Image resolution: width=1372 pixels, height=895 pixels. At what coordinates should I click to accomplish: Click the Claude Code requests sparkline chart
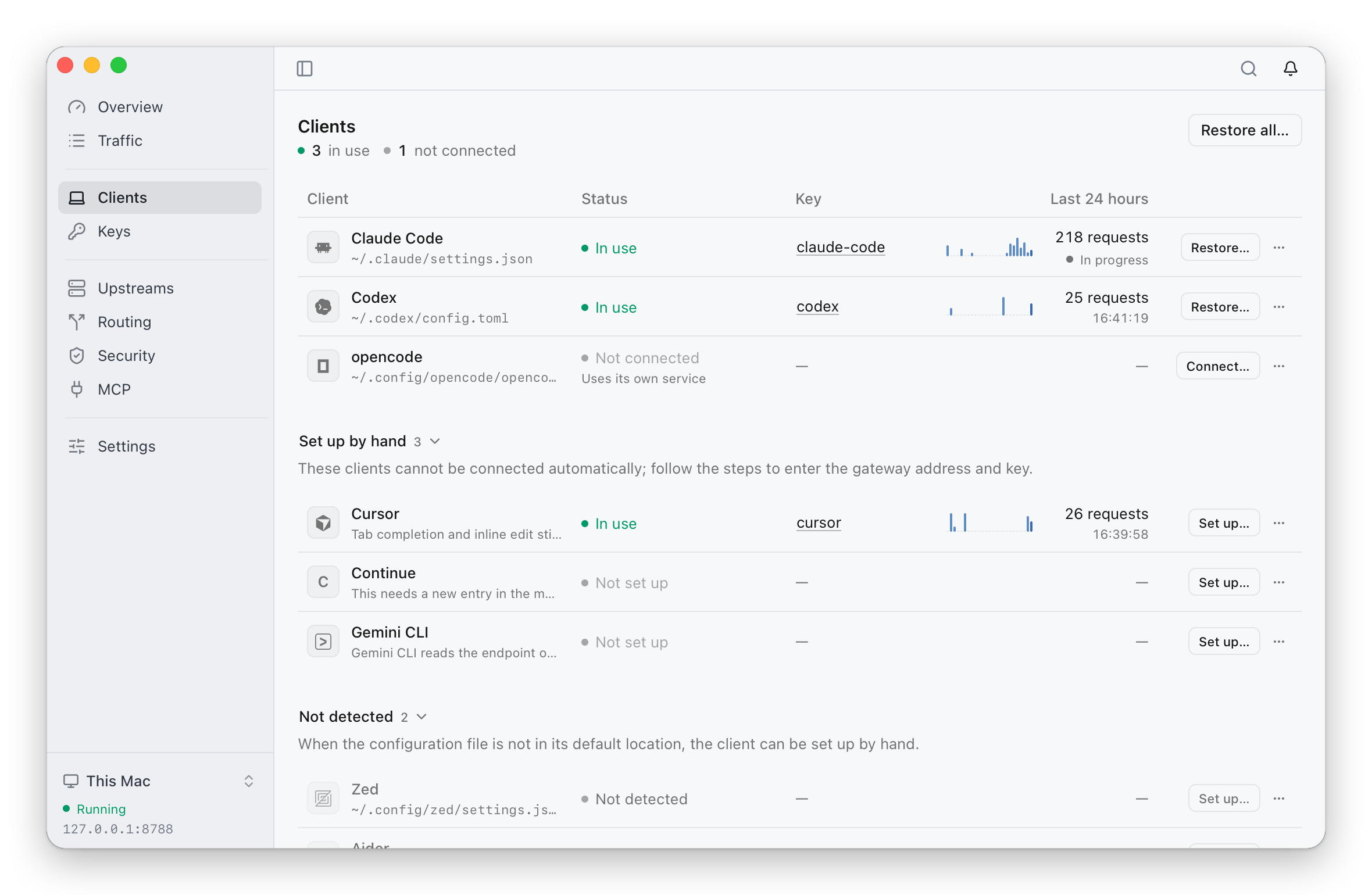click(989, 247)
